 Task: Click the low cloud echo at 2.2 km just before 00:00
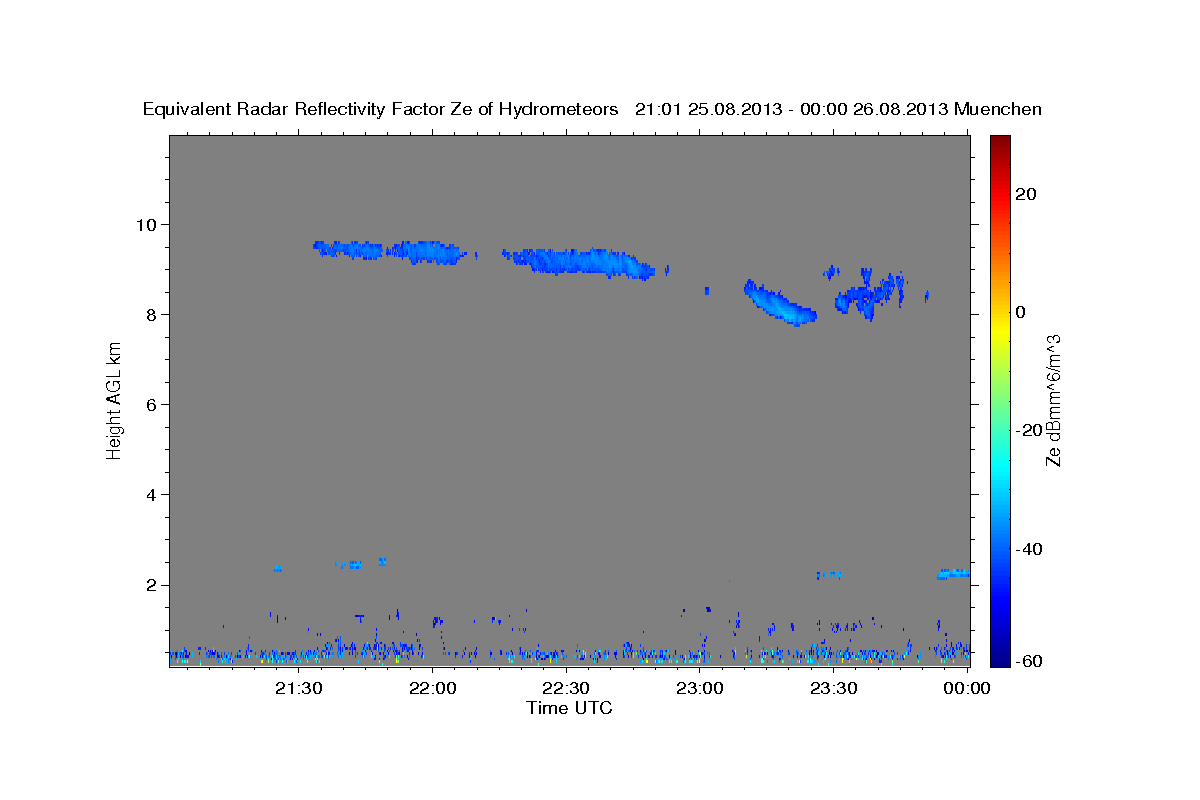[954, 574]
